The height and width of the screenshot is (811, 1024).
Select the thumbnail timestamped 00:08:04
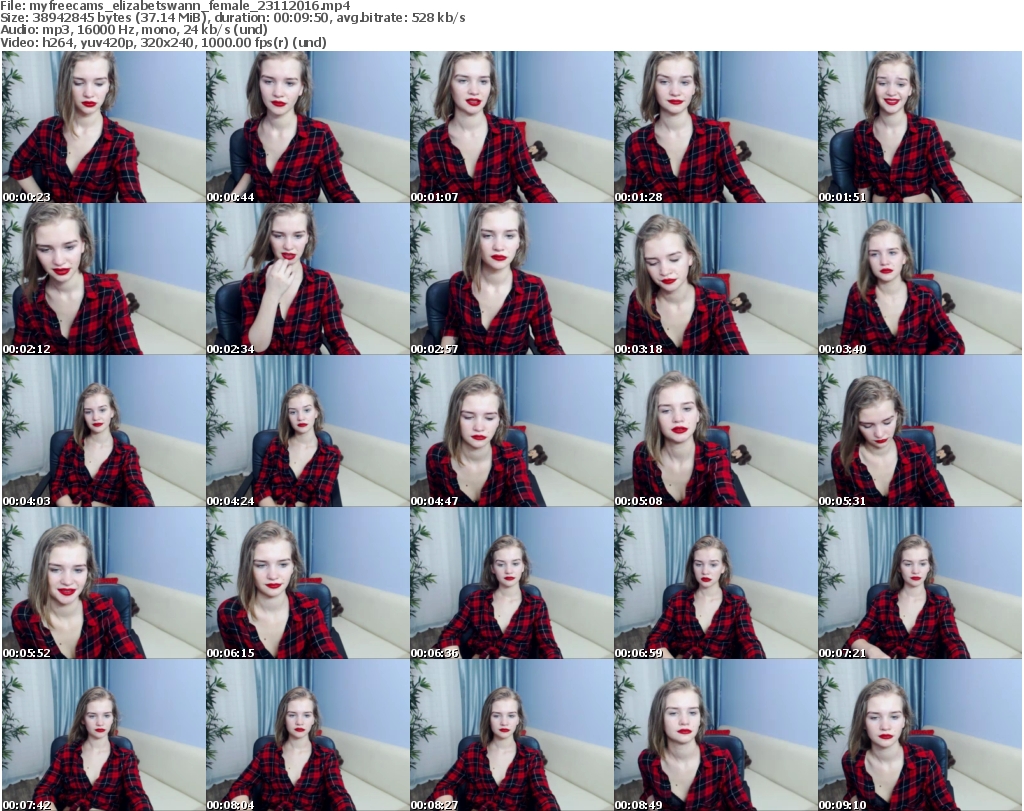tap(308, 735)
